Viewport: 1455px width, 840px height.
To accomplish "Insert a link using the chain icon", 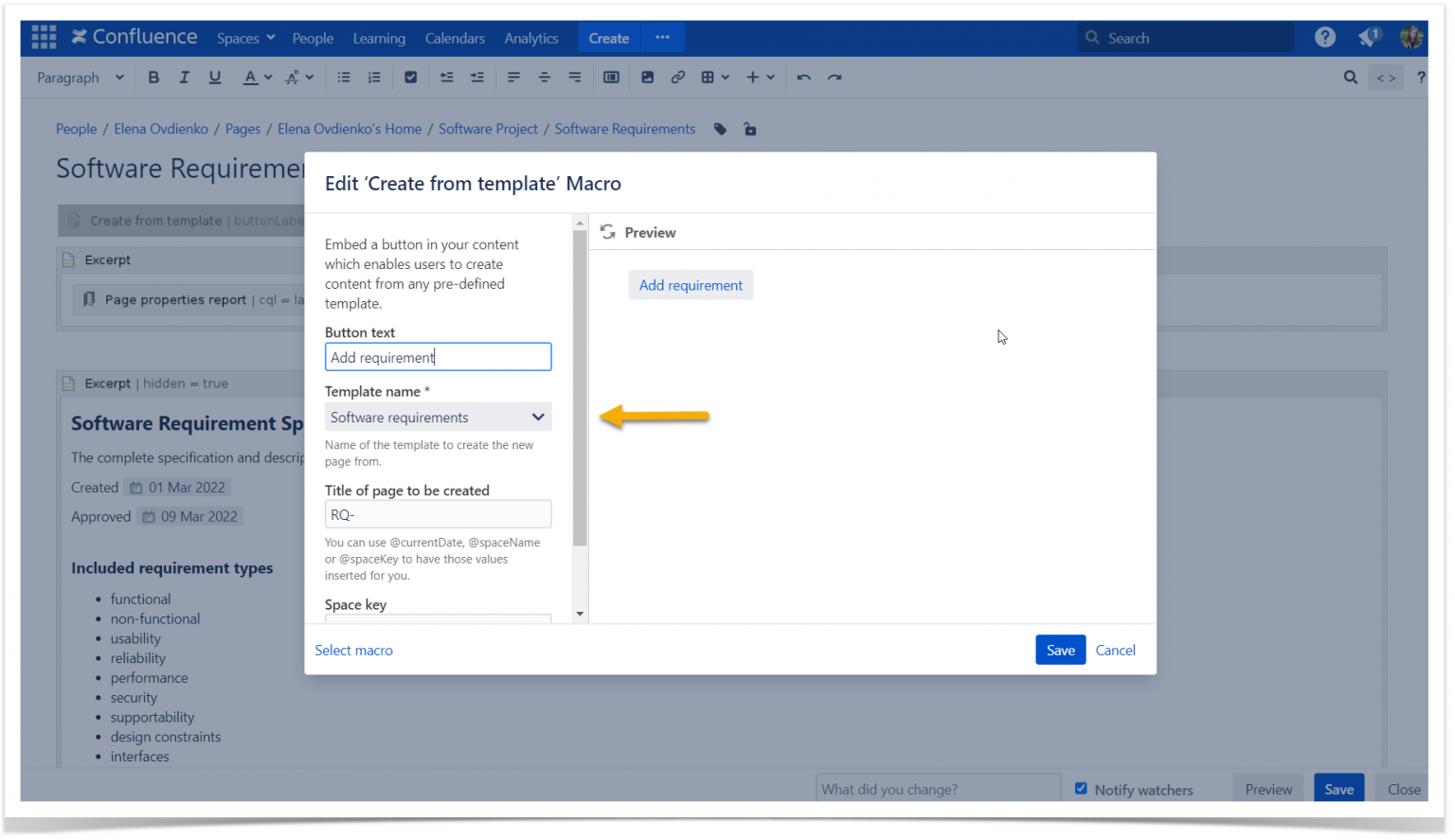I will tap(678, 77).
